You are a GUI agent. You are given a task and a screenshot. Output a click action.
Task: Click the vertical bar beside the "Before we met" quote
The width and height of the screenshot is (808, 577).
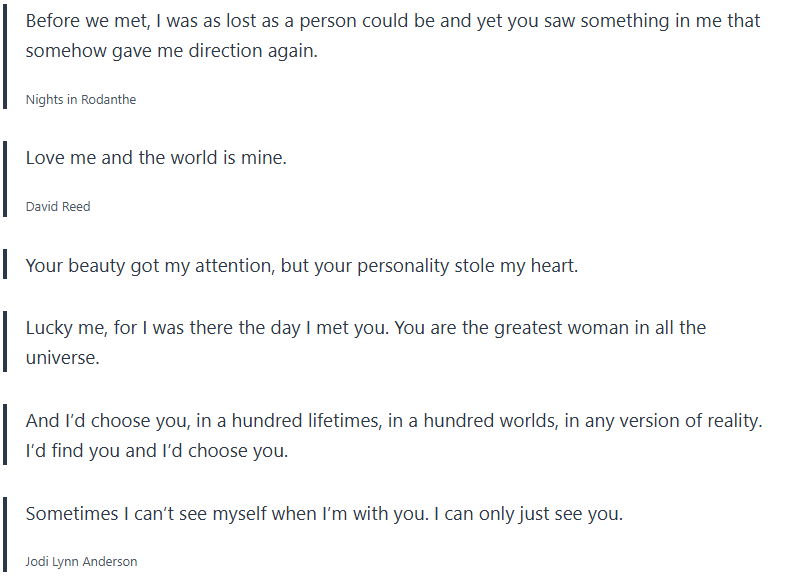(x=6, y=56)
